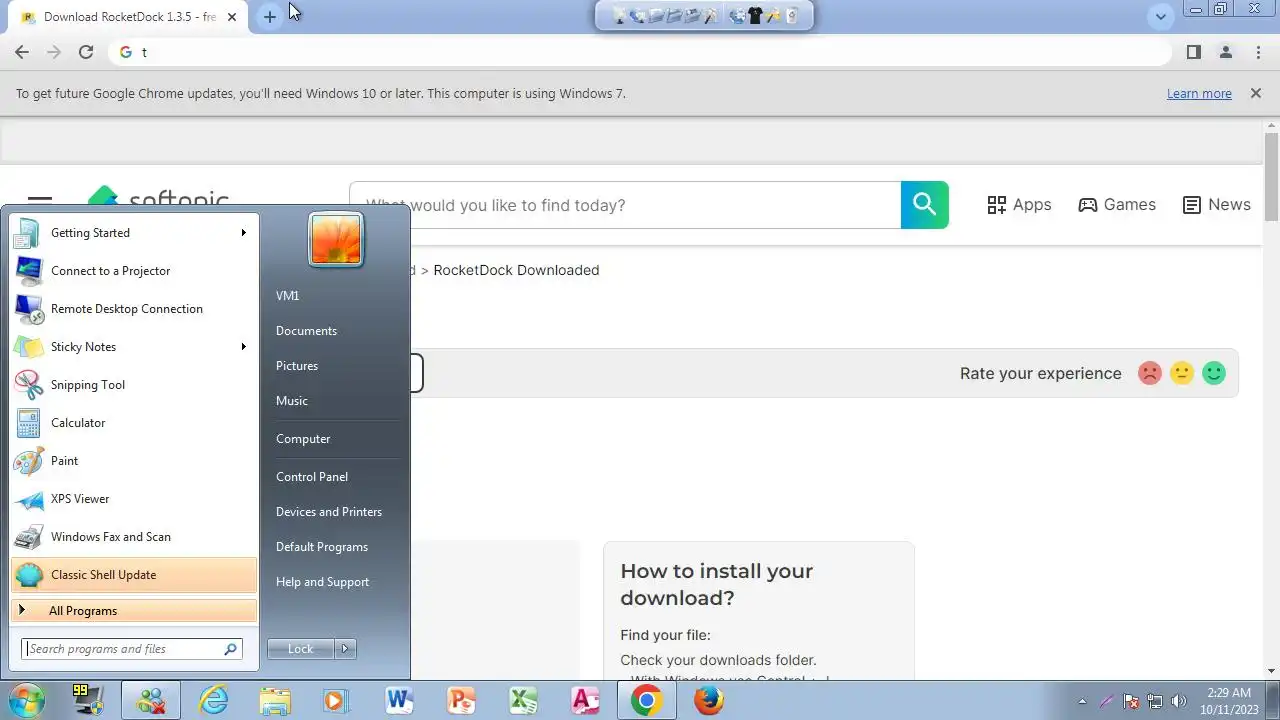
Task: Expand Getting Started jump list arrow
Action: click(x=243, y=233)
